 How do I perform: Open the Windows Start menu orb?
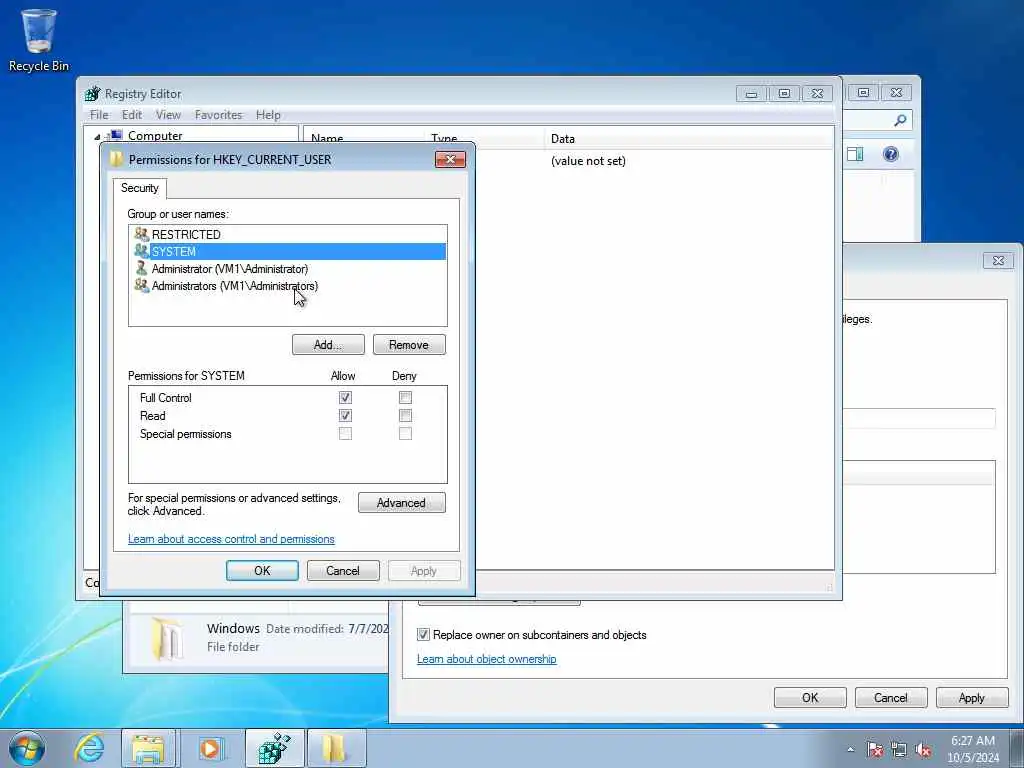pos(27,748)
